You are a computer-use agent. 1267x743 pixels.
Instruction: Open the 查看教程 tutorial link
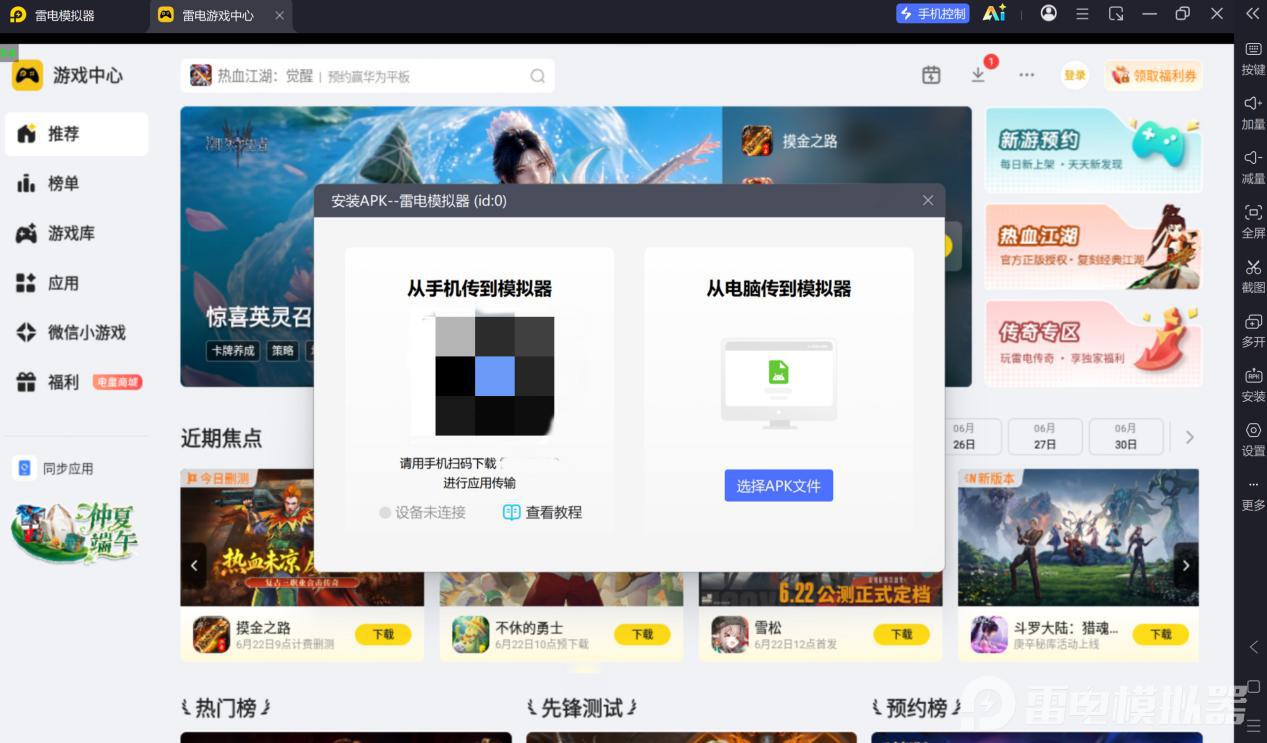click(x=542, y=512)
